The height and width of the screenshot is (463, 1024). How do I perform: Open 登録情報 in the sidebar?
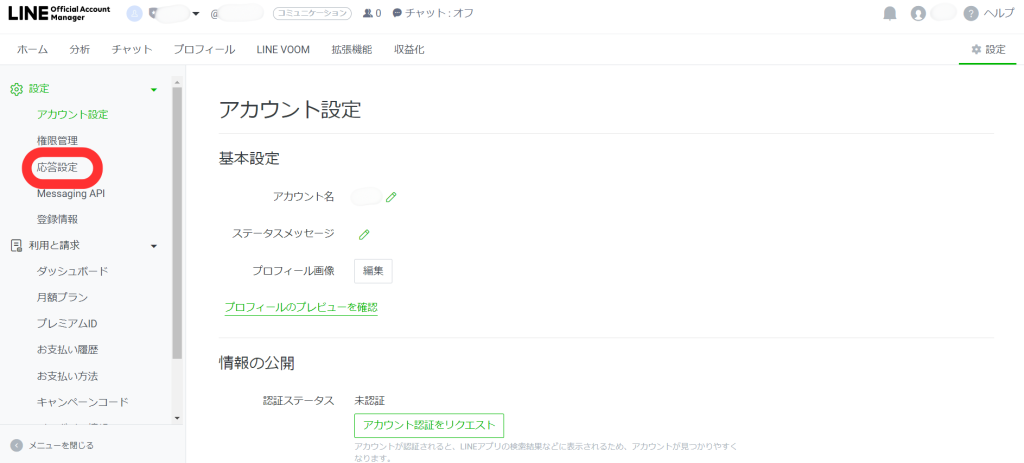pyautogui.click(x=57, y=219)
